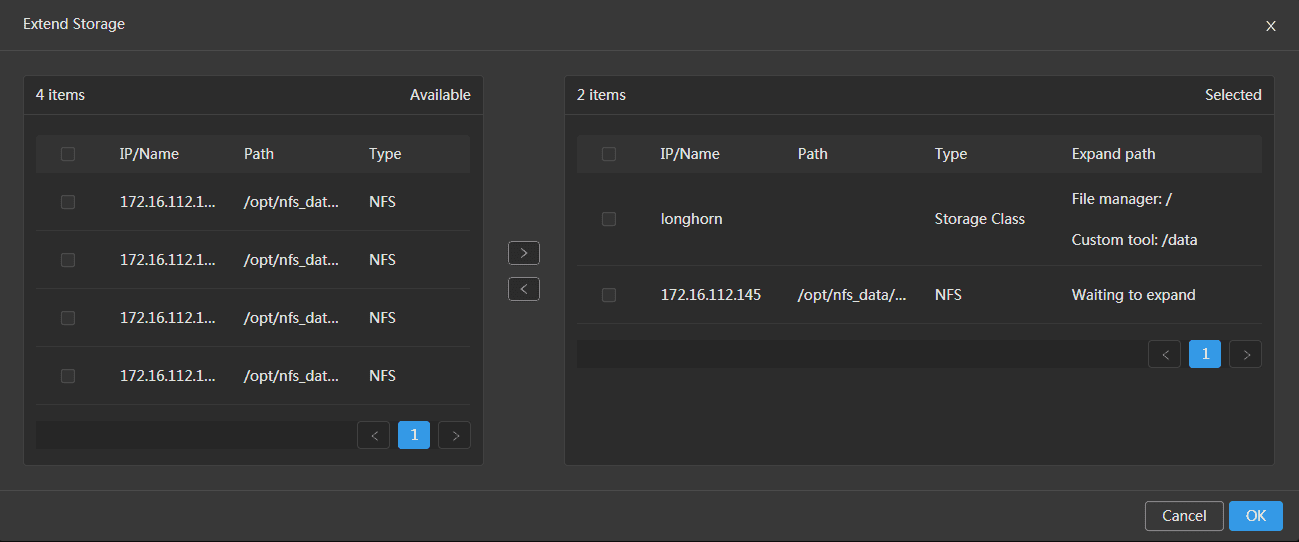This screenshot has height=542, width=1299.
Task: Move selected items to the Selected list
Action: pyautogui.click(x=524, y=253)
